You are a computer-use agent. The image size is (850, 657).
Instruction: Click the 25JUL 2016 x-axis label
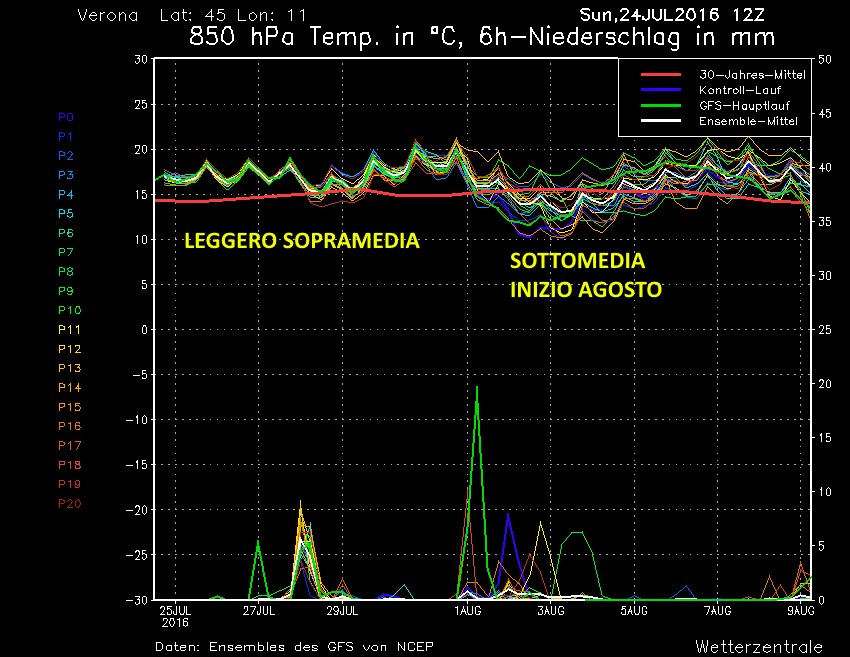tap(175, 616)
